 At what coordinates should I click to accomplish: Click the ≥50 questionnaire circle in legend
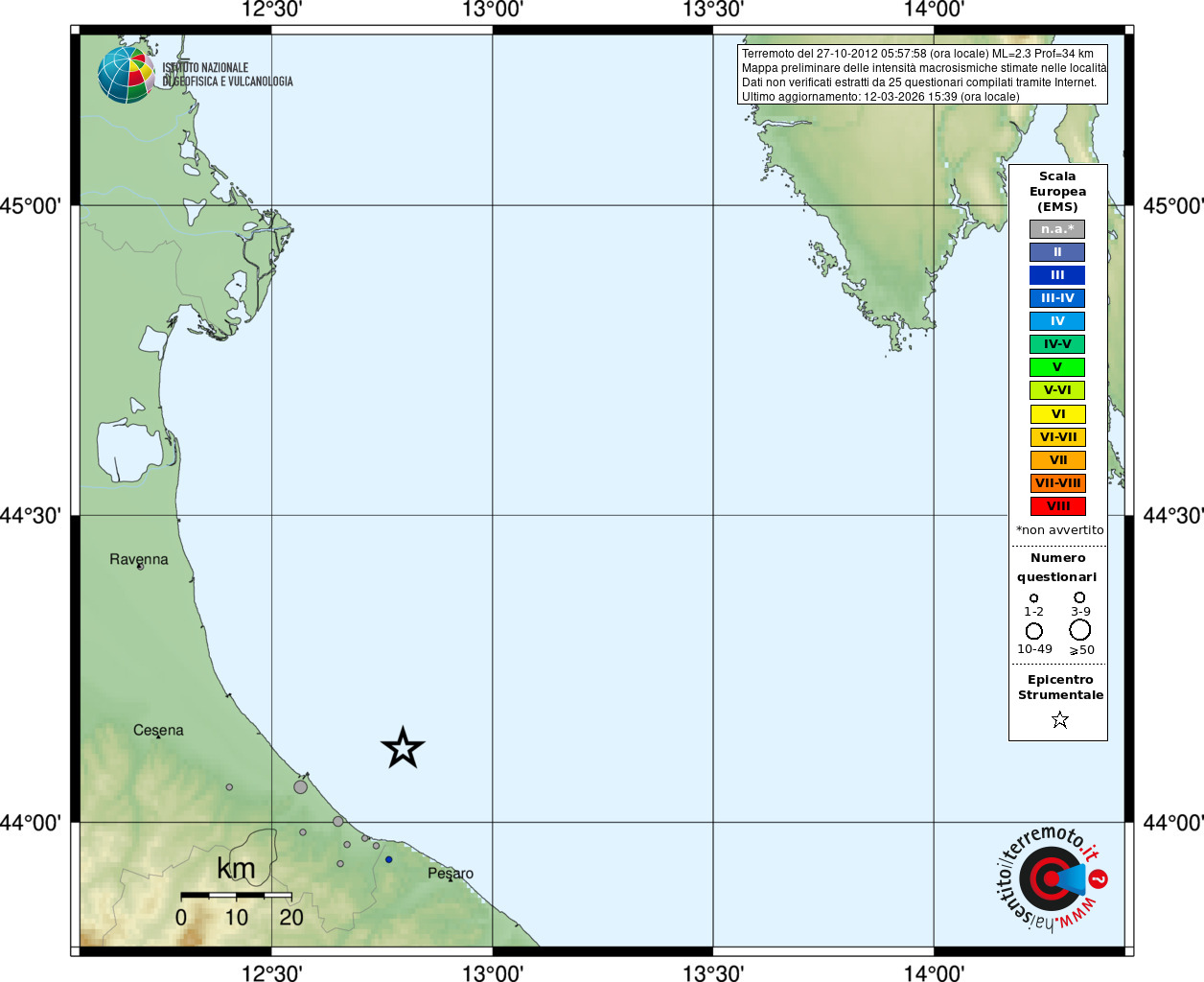coord(1080,630)
